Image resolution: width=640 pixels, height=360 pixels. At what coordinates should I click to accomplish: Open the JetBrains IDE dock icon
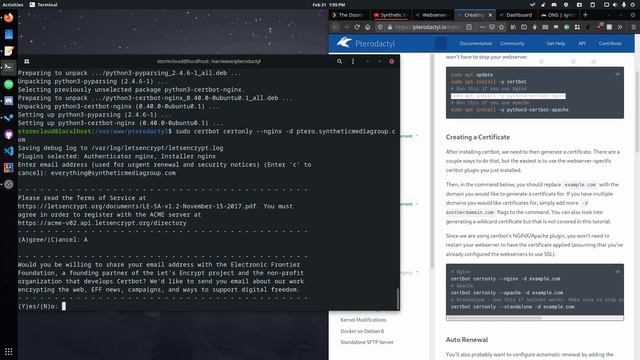click(x=9, y=167)
